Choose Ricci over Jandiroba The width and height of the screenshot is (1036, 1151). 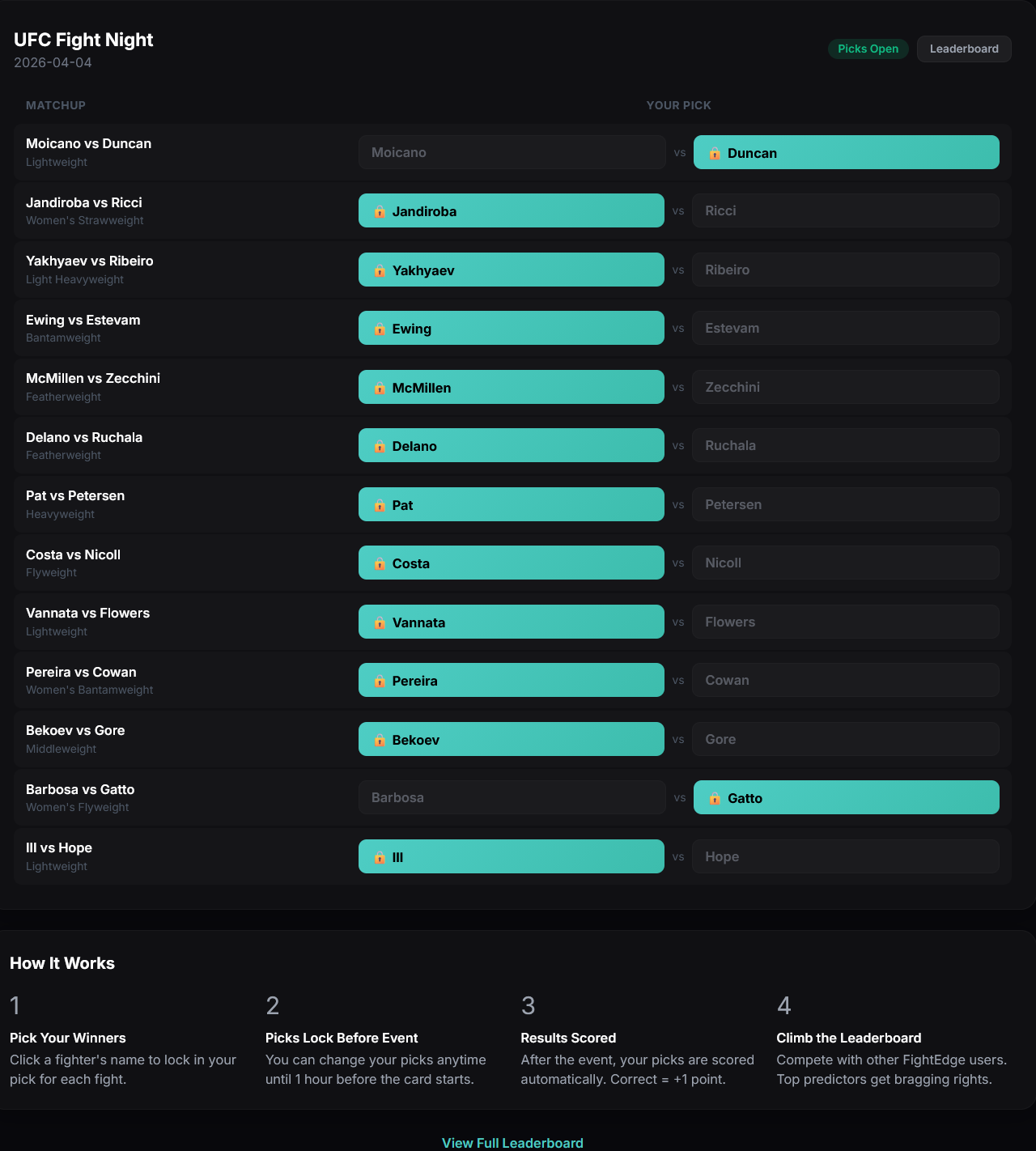click(846, 210)
